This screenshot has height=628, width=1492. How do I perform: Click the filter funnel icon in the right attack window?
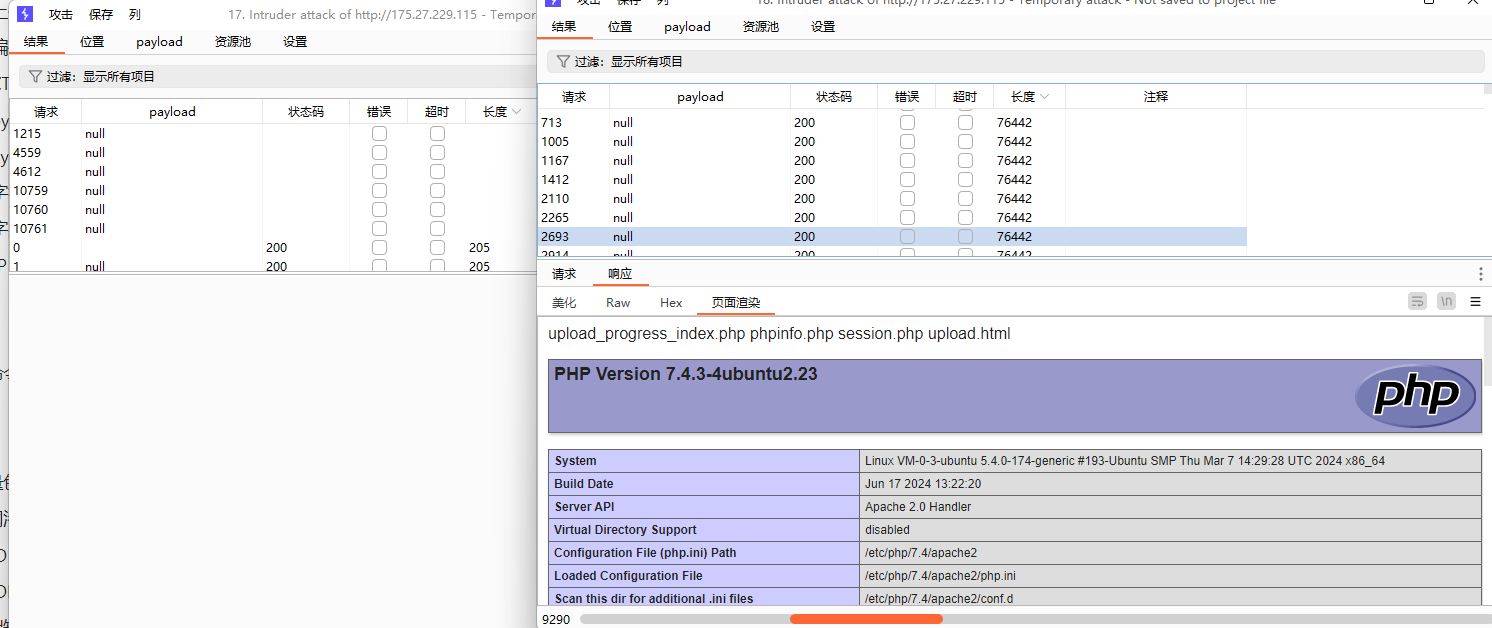pyautogui.click(x=563, y=61)
